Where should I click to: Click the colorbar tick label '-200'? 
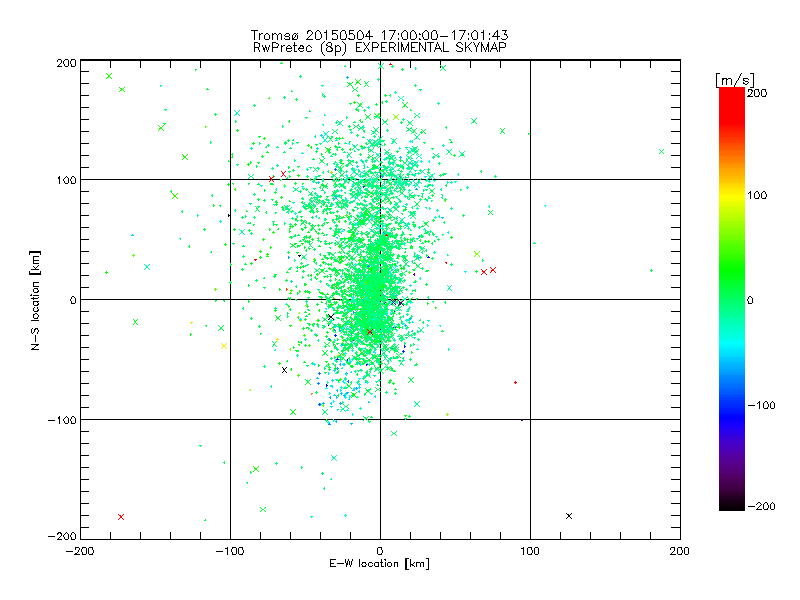[761, 506]
